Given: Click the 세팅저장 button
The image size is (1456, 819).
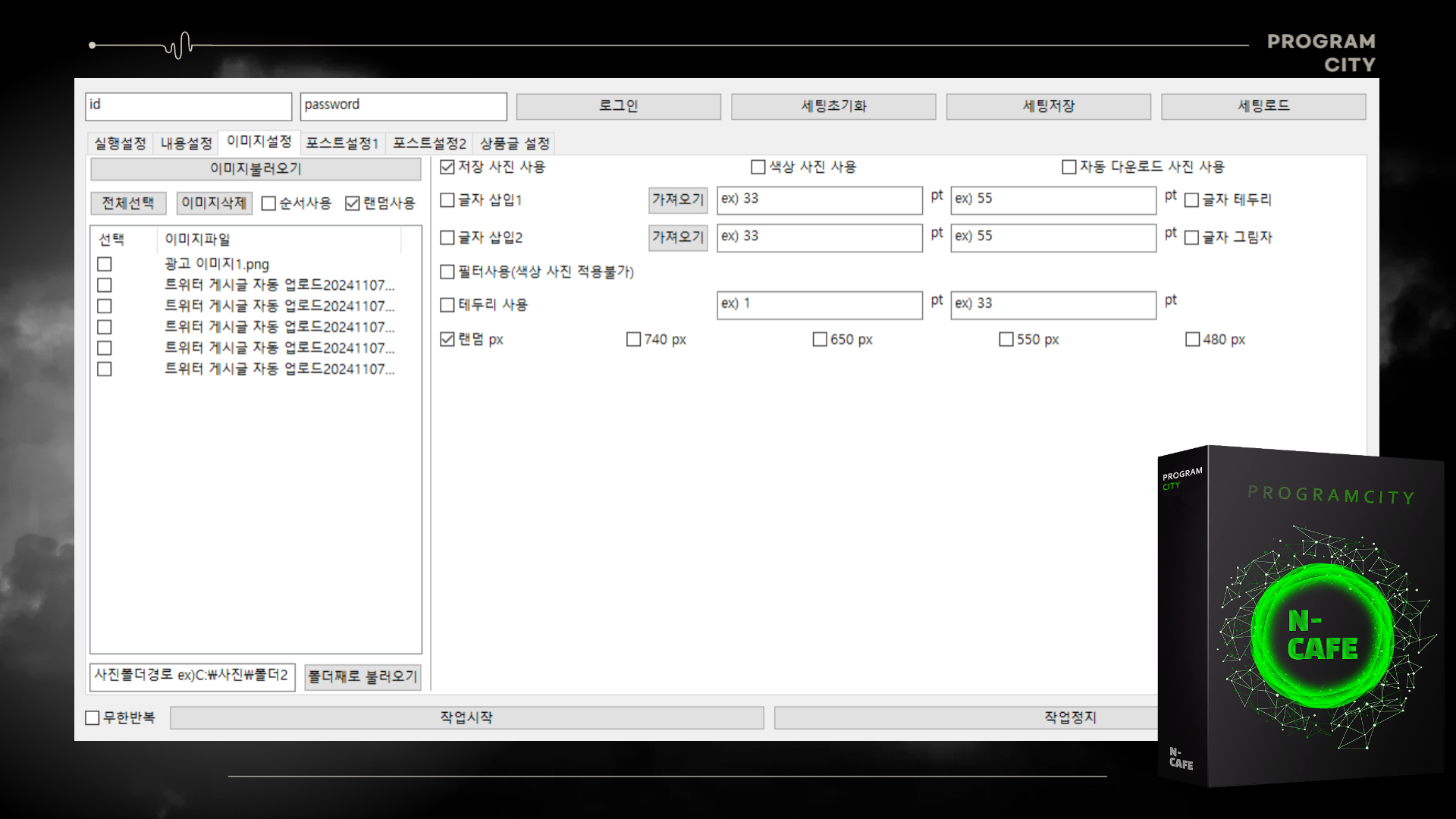Looking at the screenshot, I should pyautogui.click(x=1049, y=106).
